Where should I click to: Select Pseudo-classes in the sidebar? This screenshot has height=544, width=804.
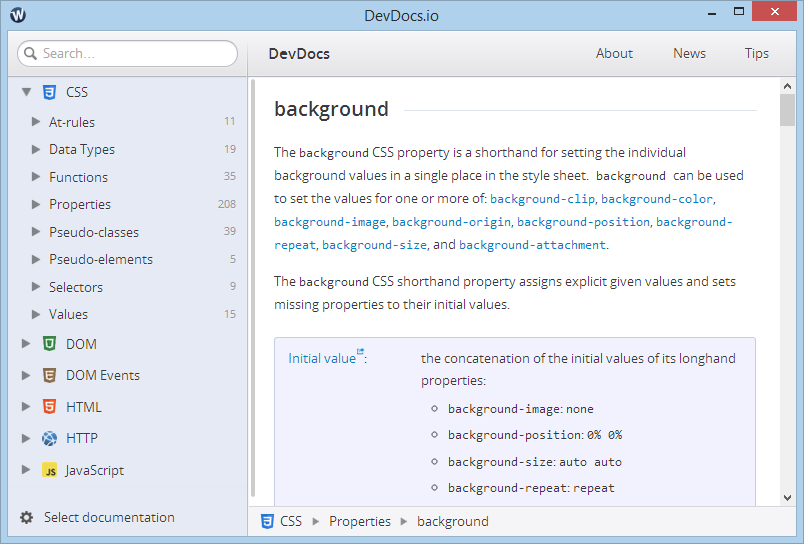click(94, 232)
